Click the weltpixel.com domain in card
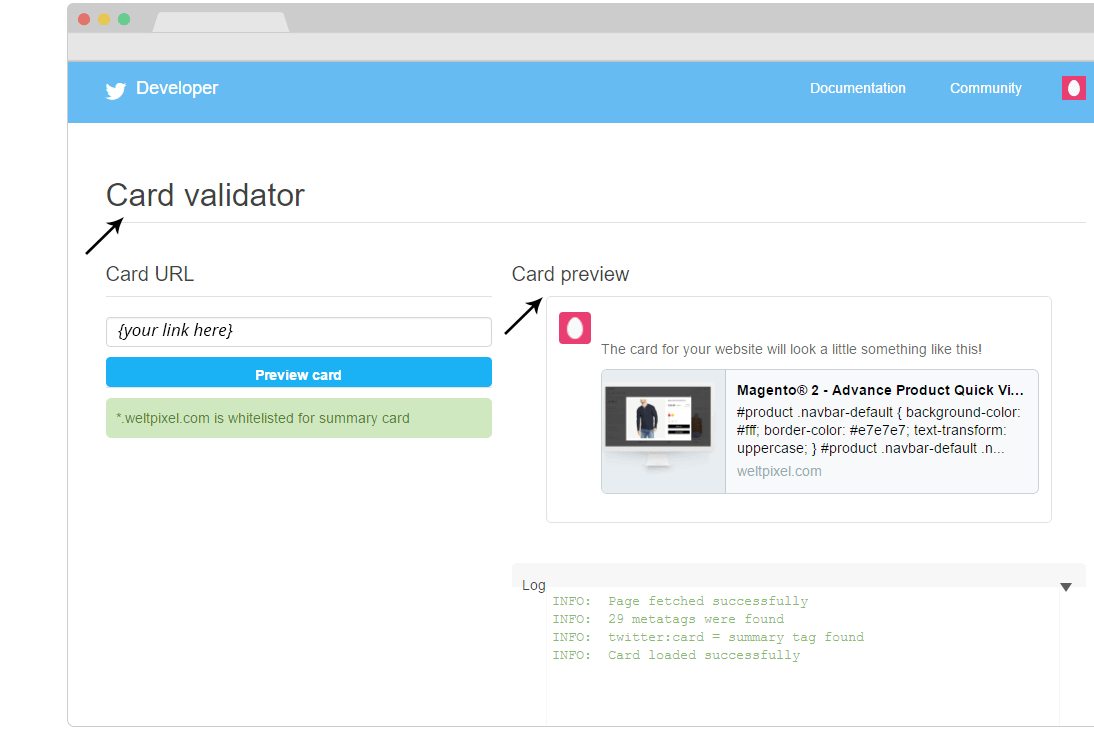This screenshot has width=1094, height=732. [779, 471]
